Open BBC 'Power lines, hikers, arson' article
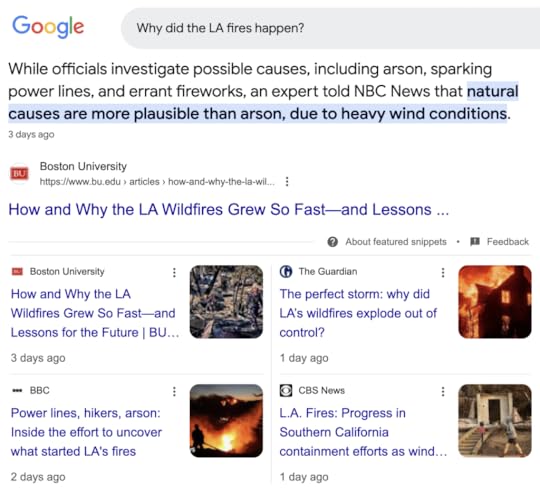 (x=86, y=432)
